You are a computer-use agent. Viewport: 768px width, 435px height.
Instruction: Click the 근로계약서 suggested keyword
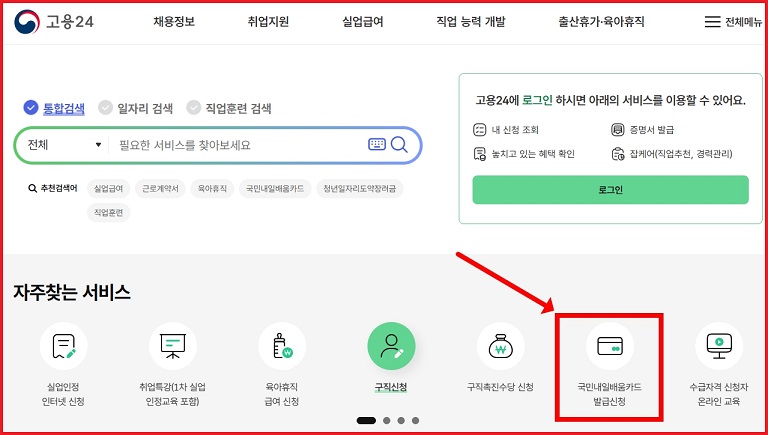(160, 189)
